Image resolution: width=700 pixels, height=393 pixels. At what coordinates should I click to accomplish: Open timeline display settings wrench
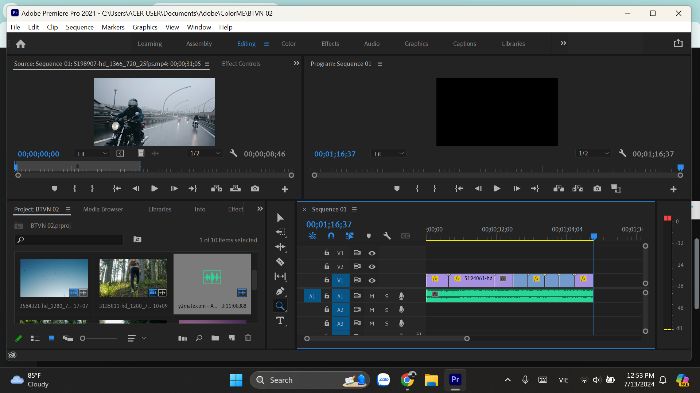coord(387,235)
